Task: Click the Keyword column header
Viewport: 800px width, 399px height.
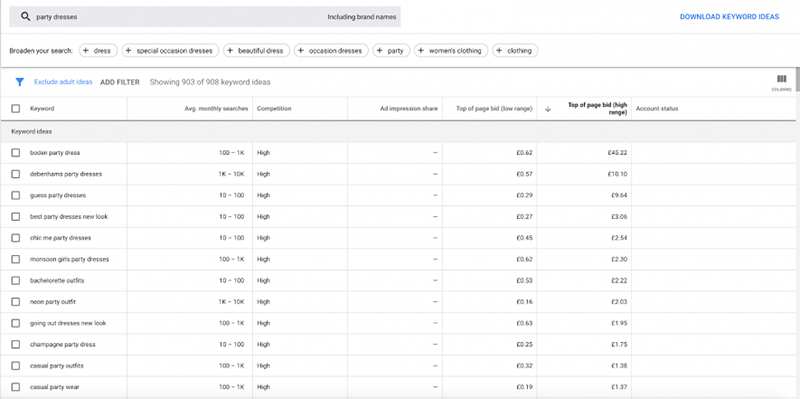Action: [42, 109]
